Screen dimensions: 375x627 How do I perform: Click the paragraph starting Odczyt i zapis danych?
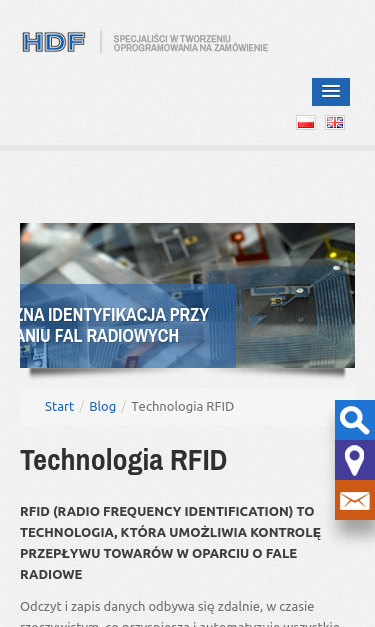click(180, 614)
